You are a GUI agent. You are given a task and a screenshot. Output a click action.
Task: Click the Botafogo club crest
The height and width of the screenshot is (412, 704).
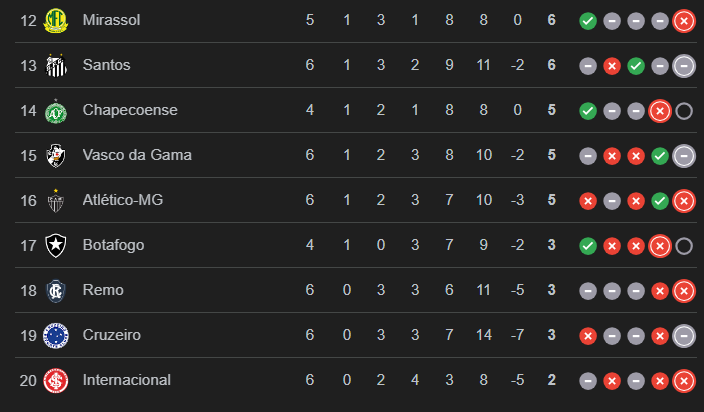pyautogui.click(x=55, y=245)
